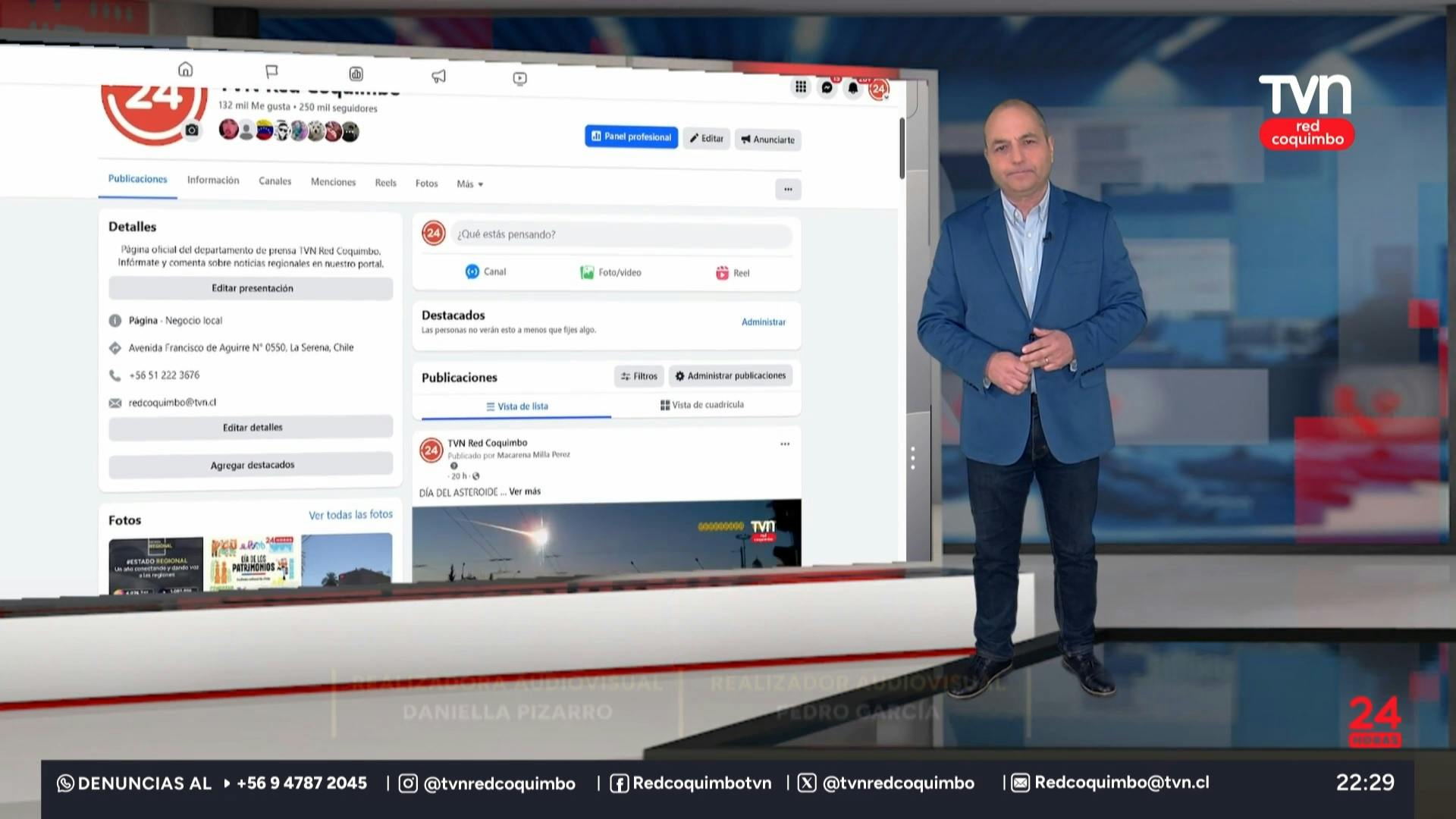Open the insights chart icon in top bar
Screen dimensions: 1456x819
(356, 74)
